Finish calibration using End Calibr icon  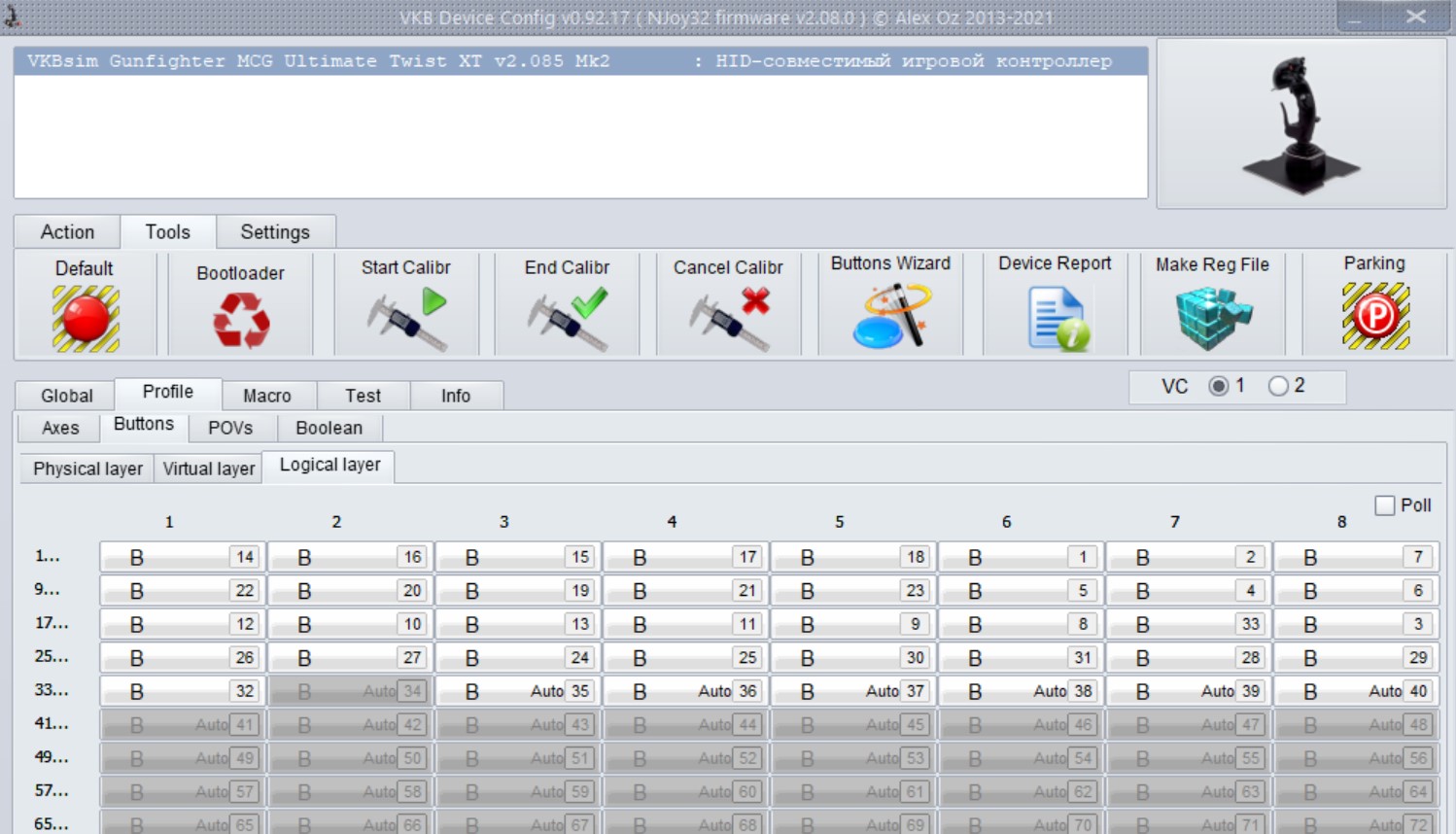click(569, 319)
